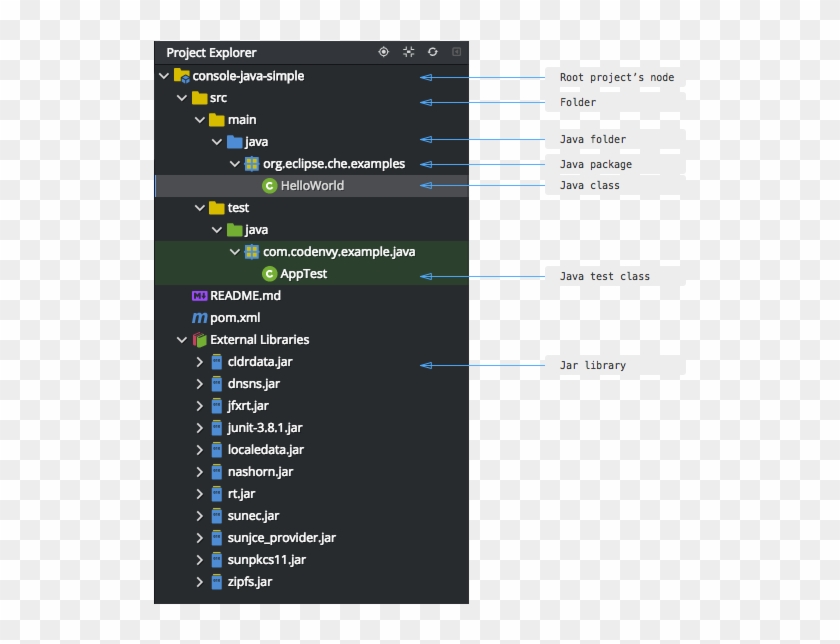Click the cldrdata.jar file icon

pyautogui.click(x=216, y=362)
